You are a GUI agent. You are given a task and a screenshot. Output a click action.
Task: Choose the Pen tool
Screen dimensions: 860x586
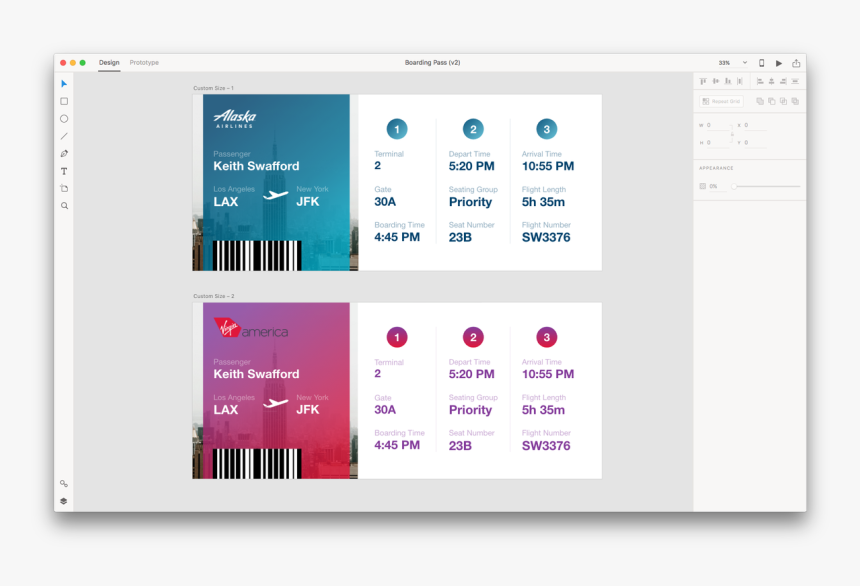[64, 154]
